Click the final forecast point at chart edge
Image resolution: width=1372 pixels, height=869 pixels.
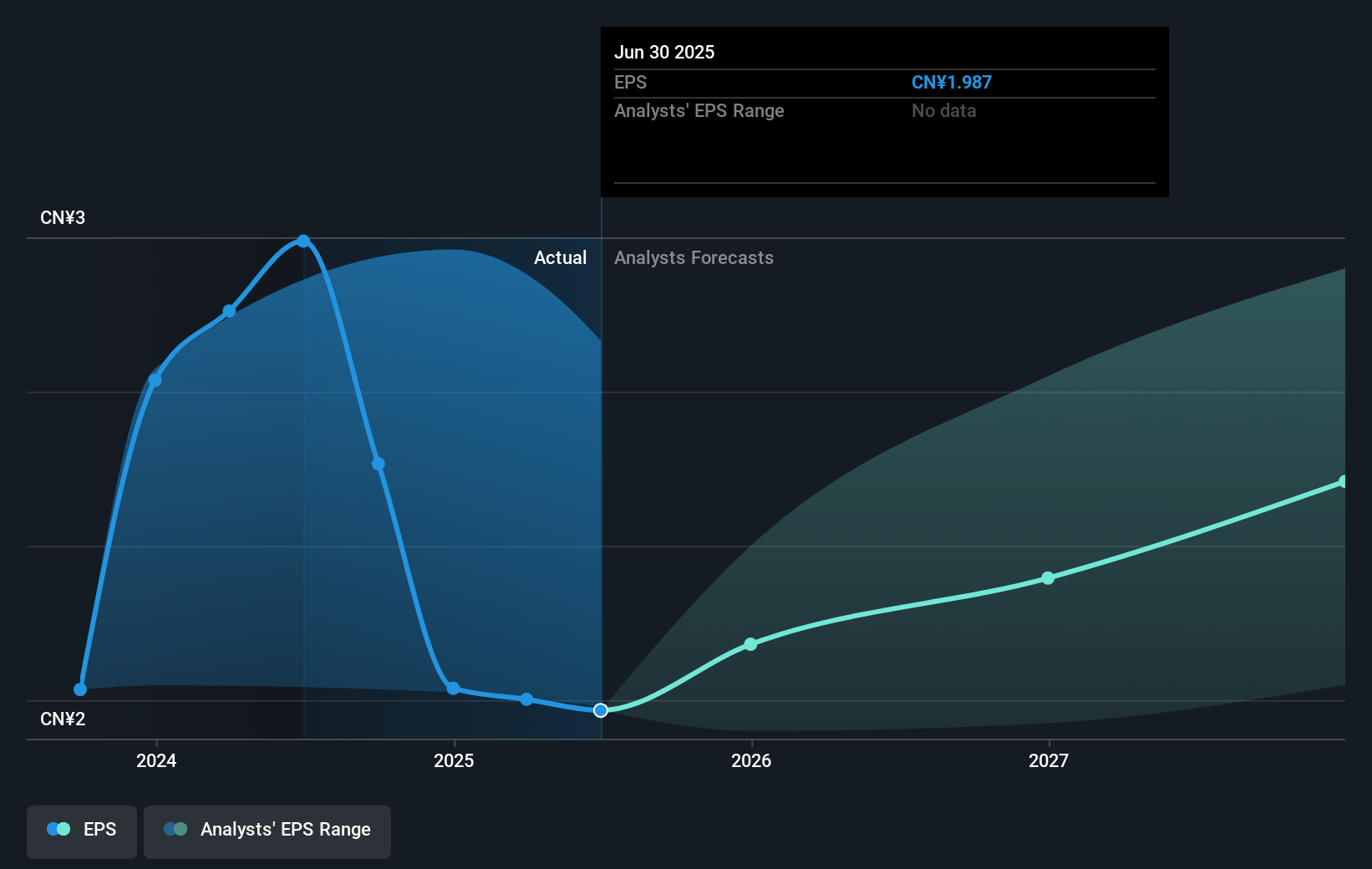click(x=1344, y=480)
